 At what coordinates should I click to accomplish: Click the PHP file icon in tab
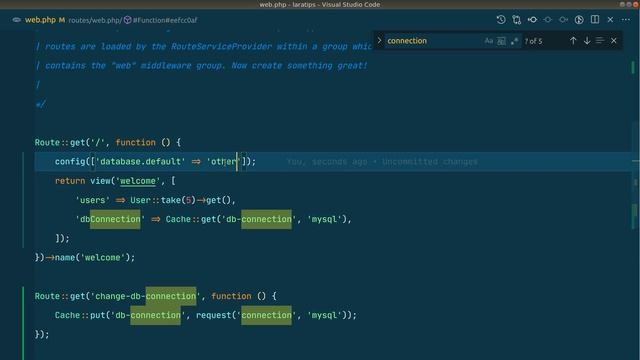tap(16, 20)
